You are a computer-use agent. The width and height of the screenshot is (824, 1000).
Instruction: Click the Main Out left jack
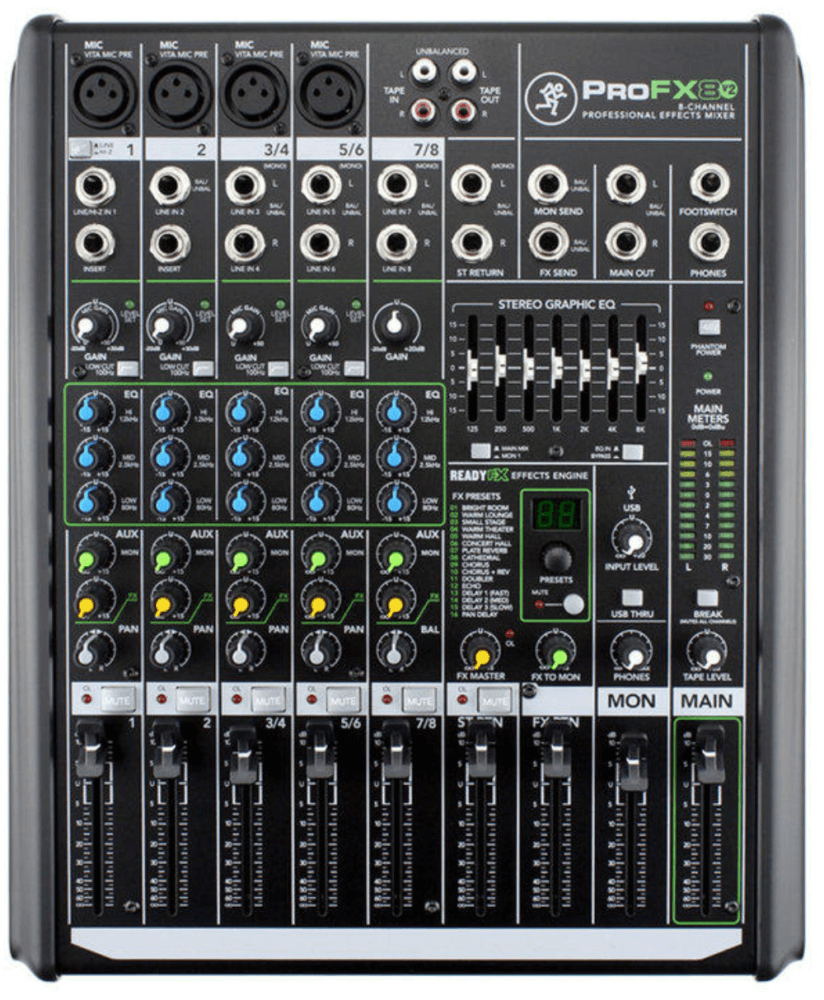625,184
